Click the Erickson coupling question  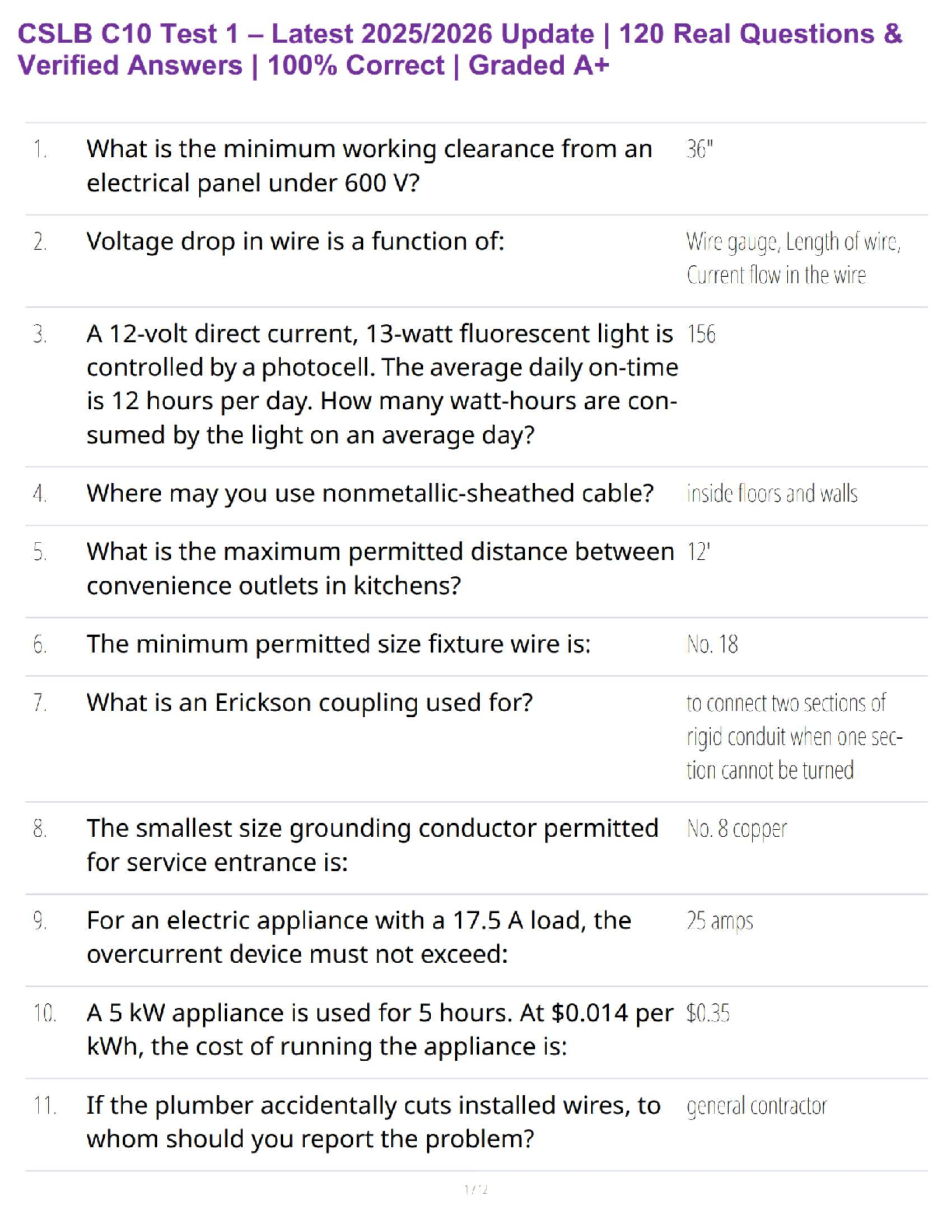tap(310, 703)
